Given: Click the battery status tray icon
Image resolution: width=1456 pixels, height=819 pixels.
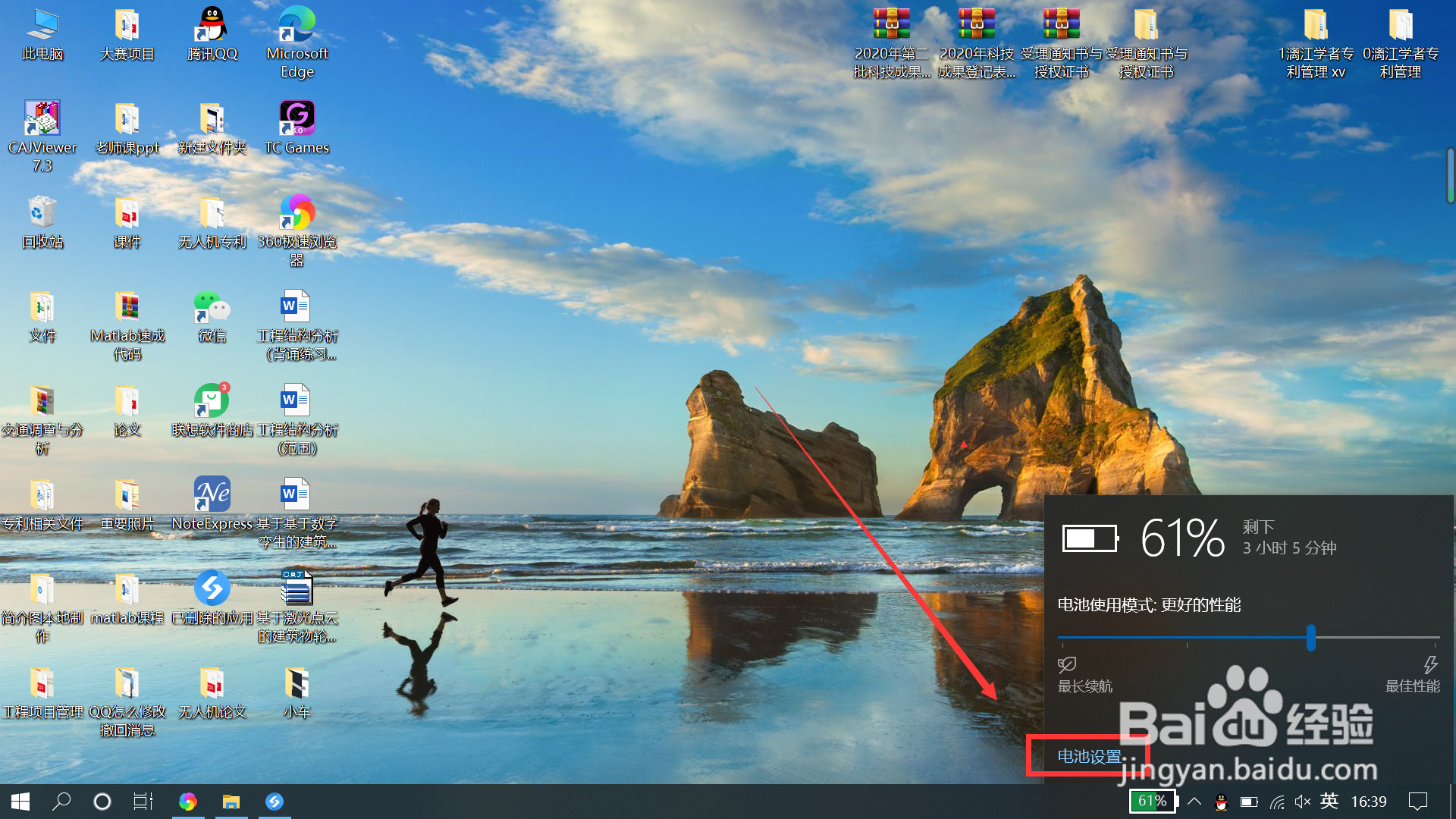Looking at the screenshot, I should [1249, 802].
